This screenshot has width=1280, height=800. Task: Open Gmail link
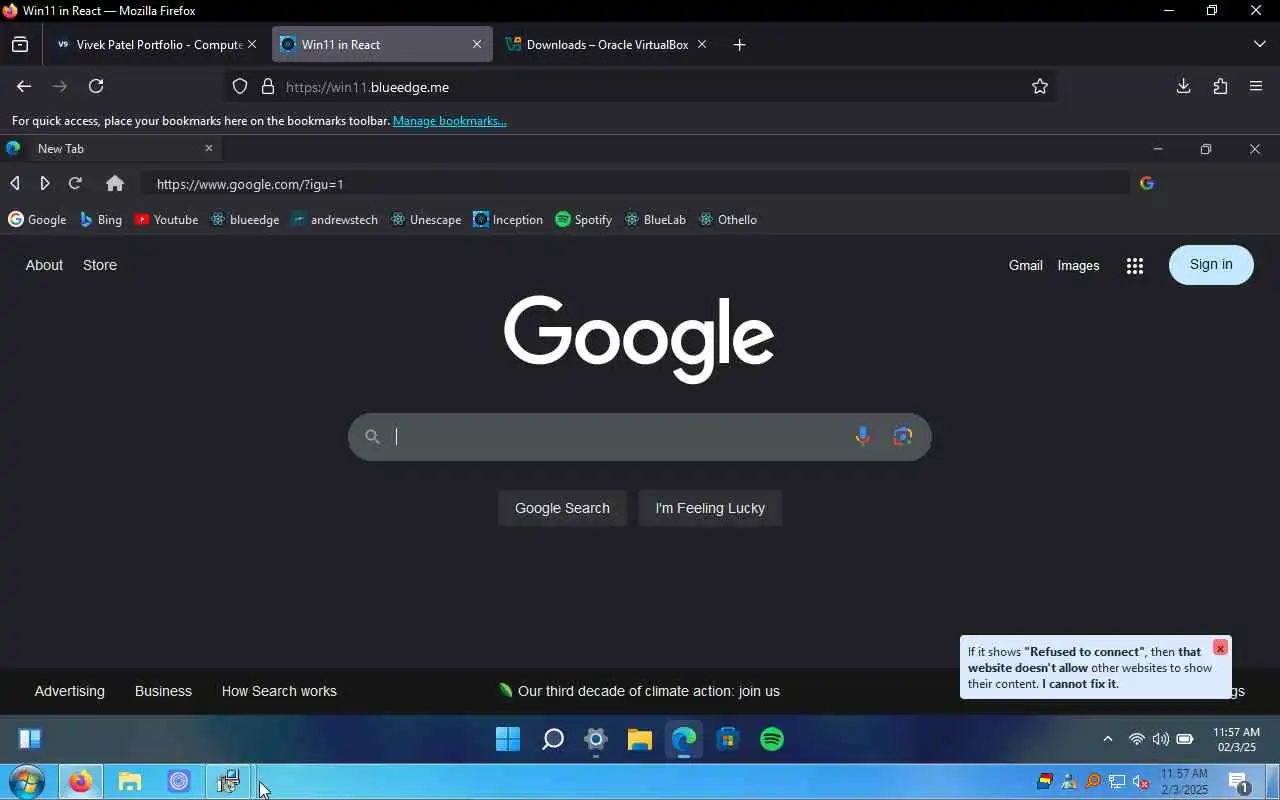1025,265
